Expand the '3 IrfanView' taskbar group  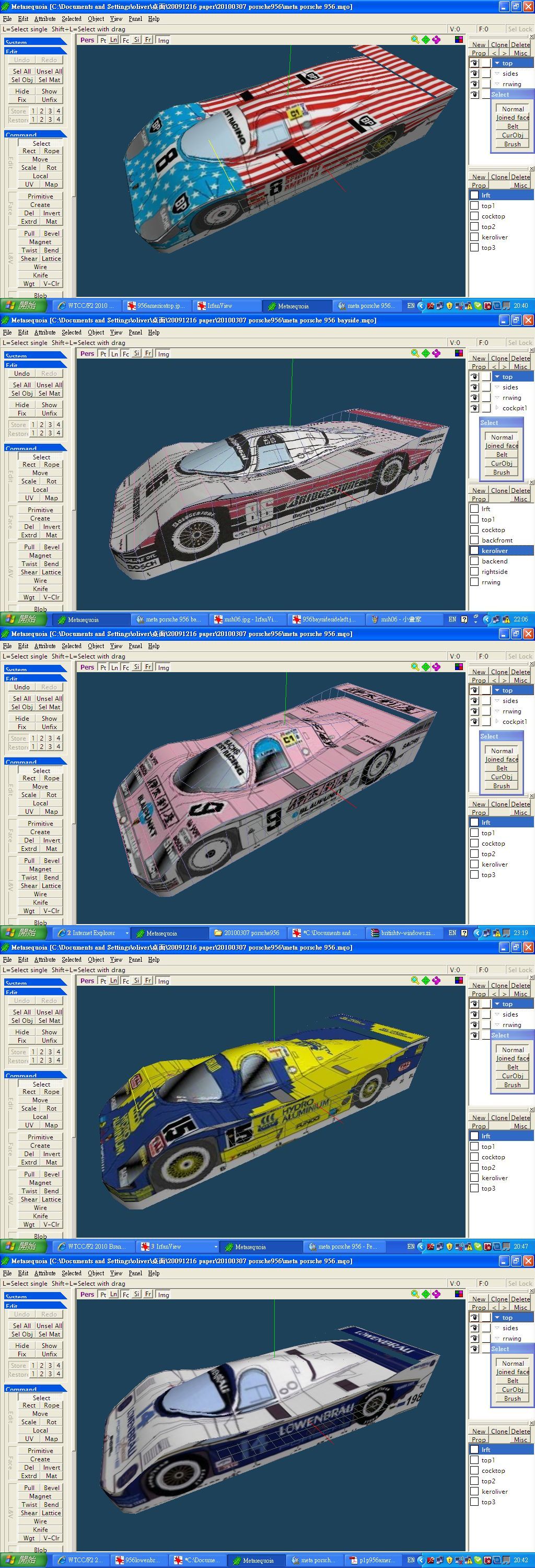pos(215,1246)
